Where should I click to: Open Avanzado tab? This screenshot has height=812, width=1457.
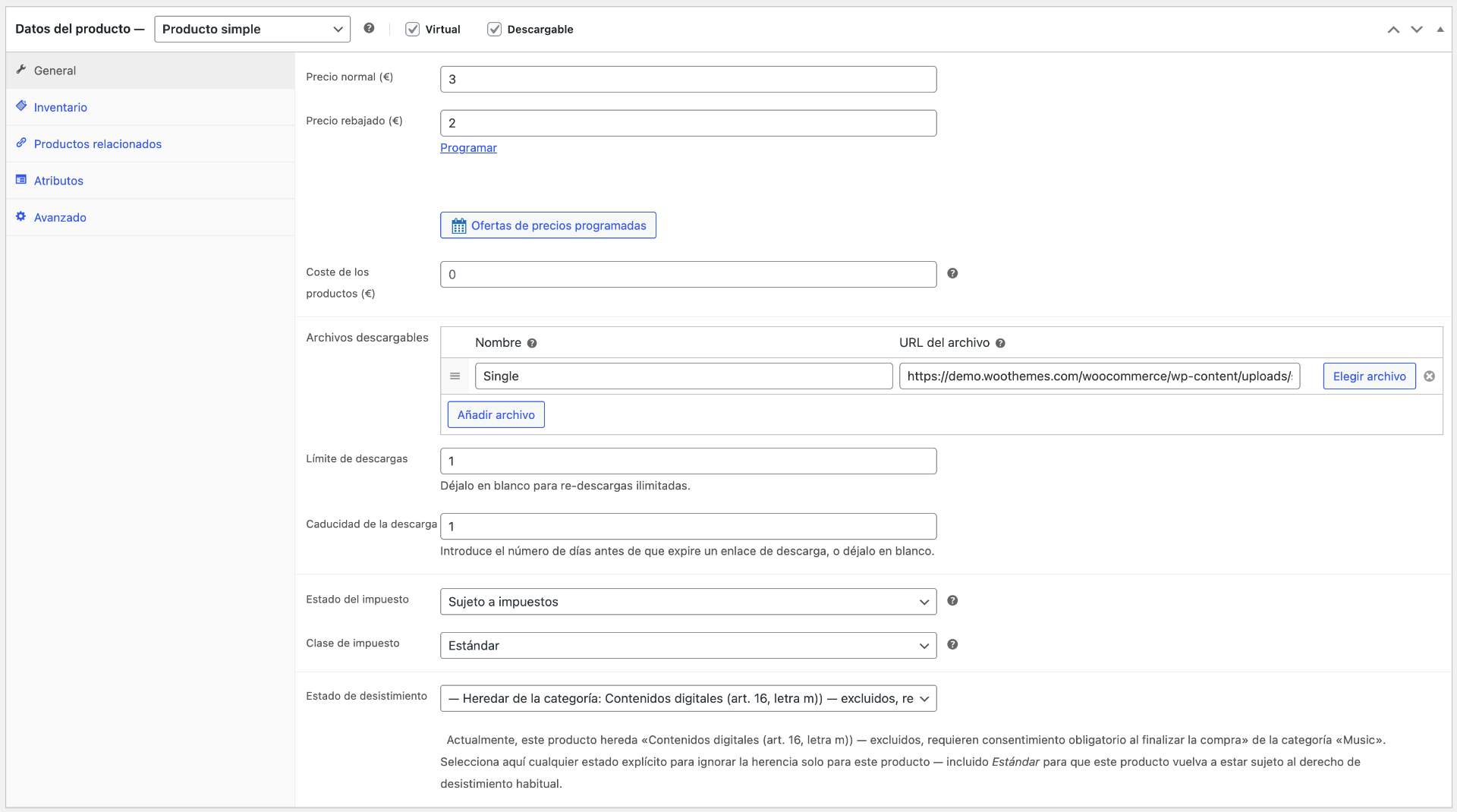pyautogui.click(x=150, y=217)
